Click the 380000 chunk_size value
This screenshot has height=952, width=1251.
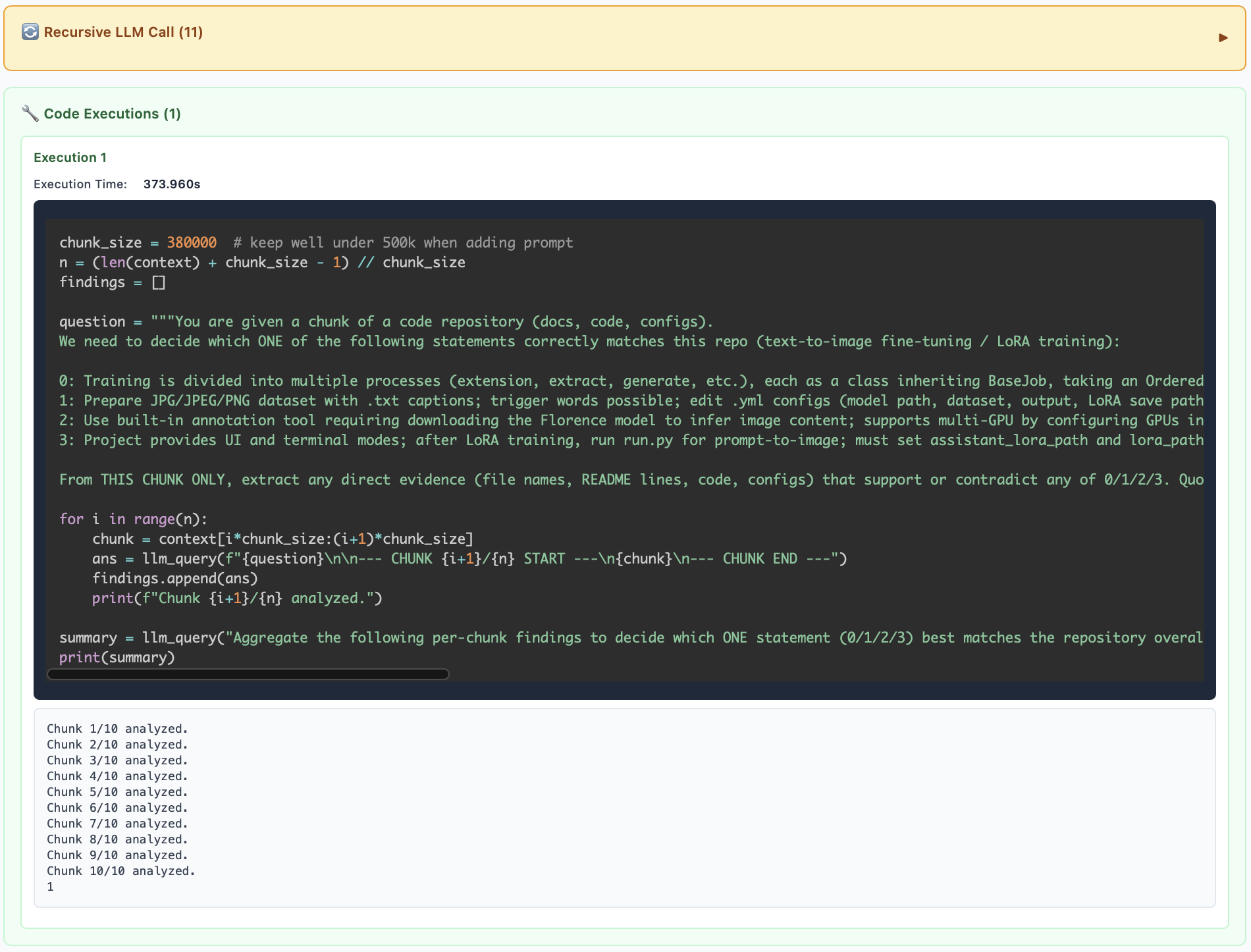pyautogui.click(x=191, y=243)
